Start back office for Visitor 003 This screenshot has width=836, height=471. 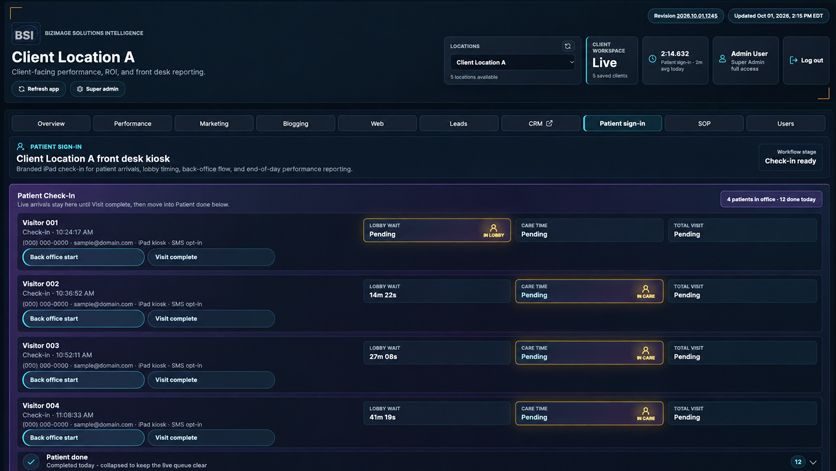[x=83, y=380]
